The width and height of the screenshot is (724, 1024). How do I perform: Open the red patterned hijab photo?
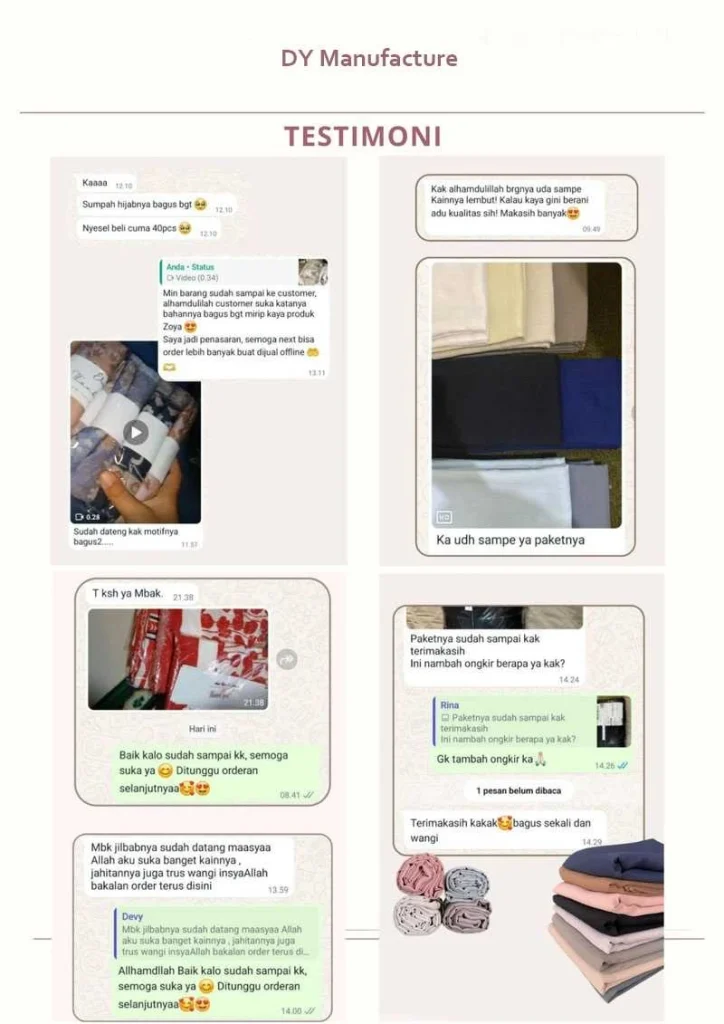[178, 659]
